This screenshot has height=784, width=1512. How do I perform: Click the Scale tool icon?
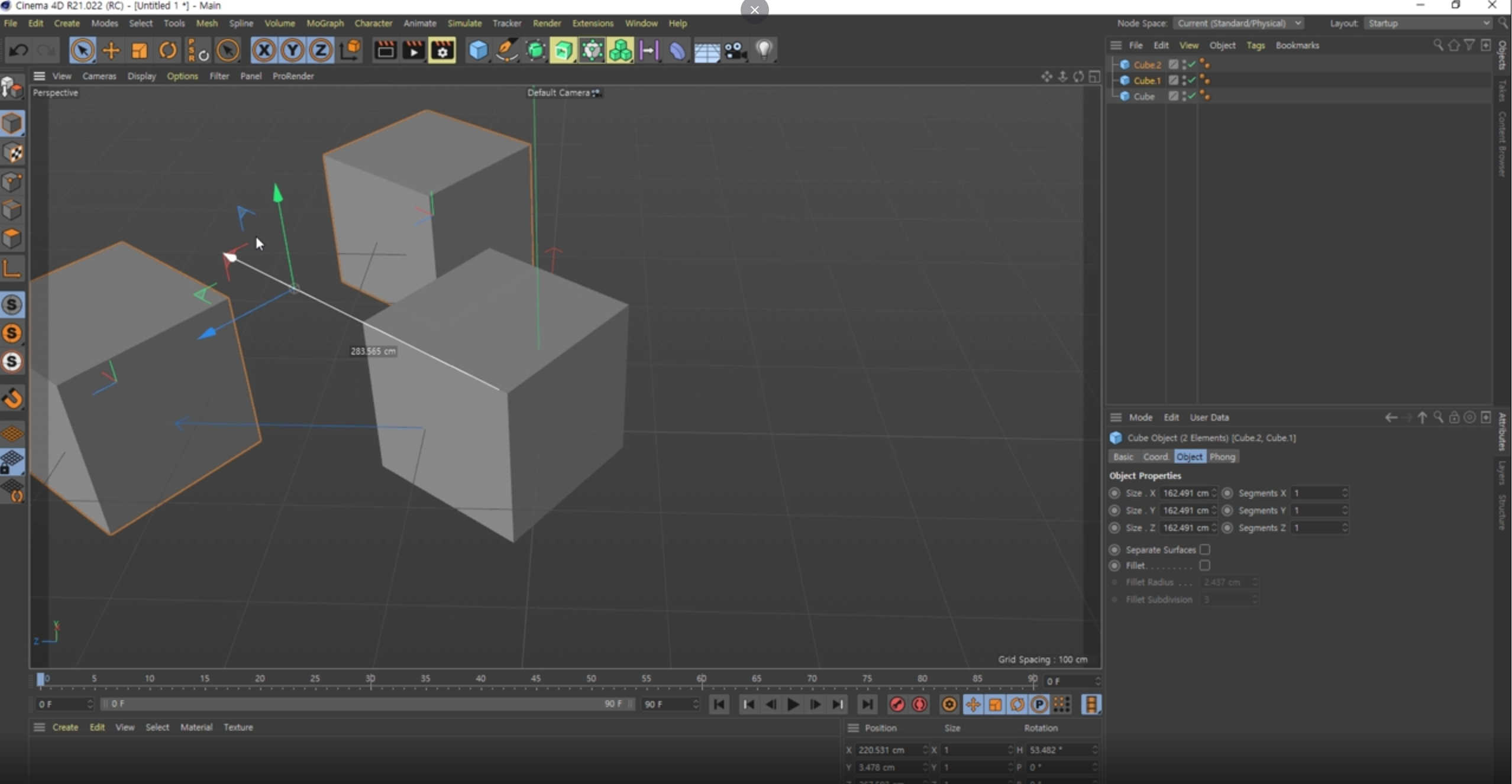[x=140, y=50]
